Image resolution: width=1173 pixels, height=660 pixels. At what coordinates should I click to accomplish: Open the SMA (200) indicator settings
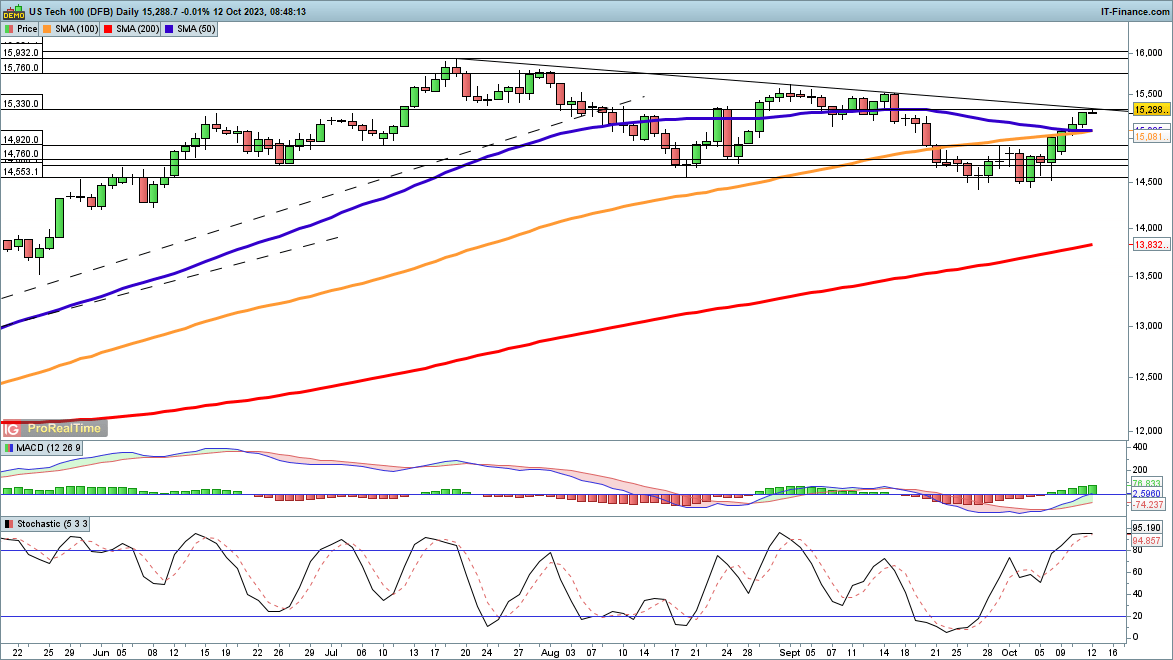132,29
